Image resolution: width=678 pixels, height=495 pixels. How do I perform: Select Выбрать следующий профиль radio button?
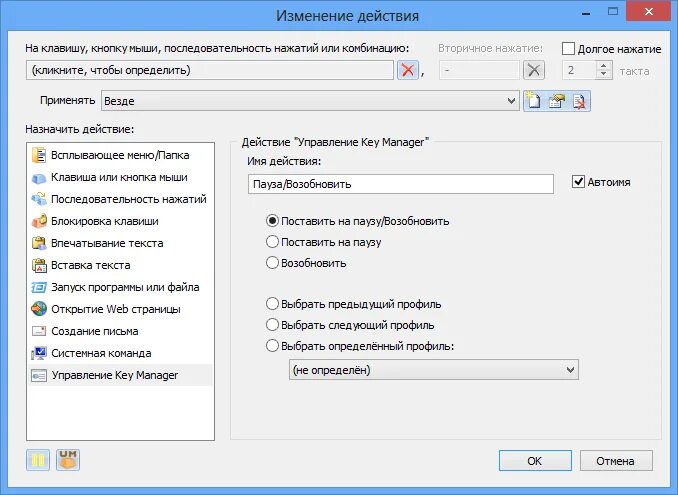pos(272,324)
